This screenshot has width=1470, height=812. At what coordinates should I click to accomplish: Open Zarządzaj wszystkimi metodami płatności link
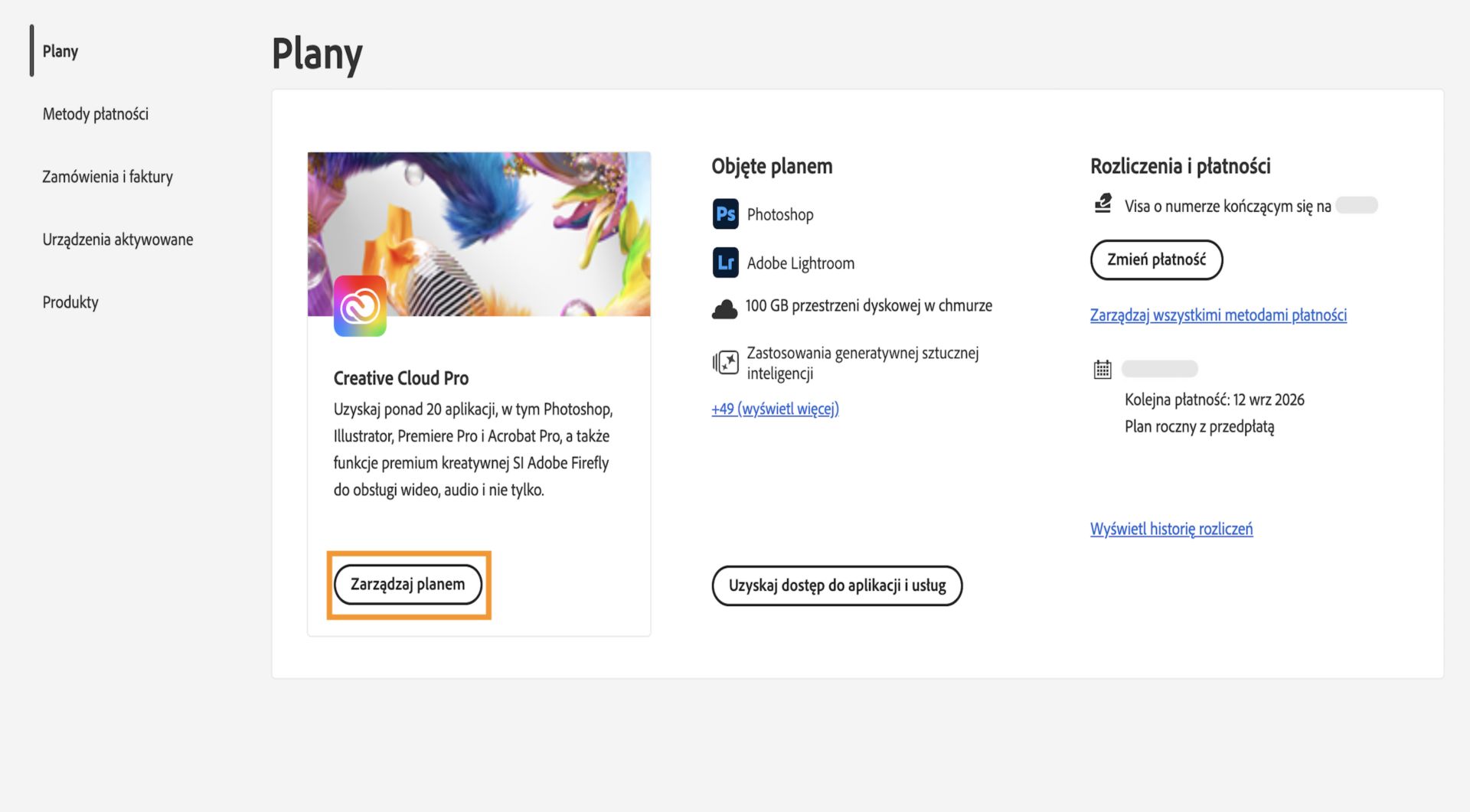[x=1218, y=315]
